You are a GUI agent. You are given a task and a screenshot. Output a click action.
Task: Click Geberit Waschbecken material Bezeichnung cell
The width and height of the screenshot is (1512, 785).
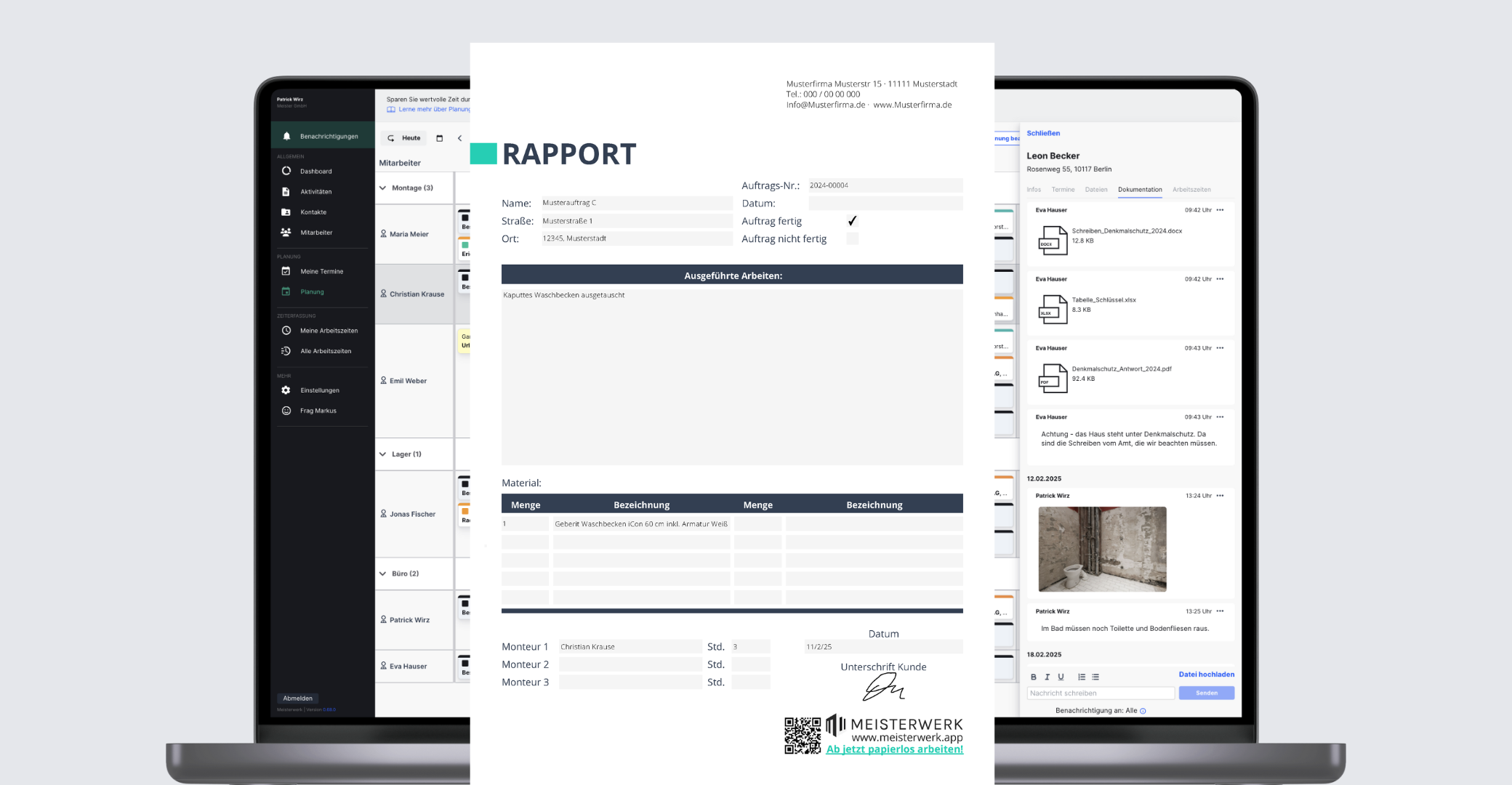(x=641, y=524)
